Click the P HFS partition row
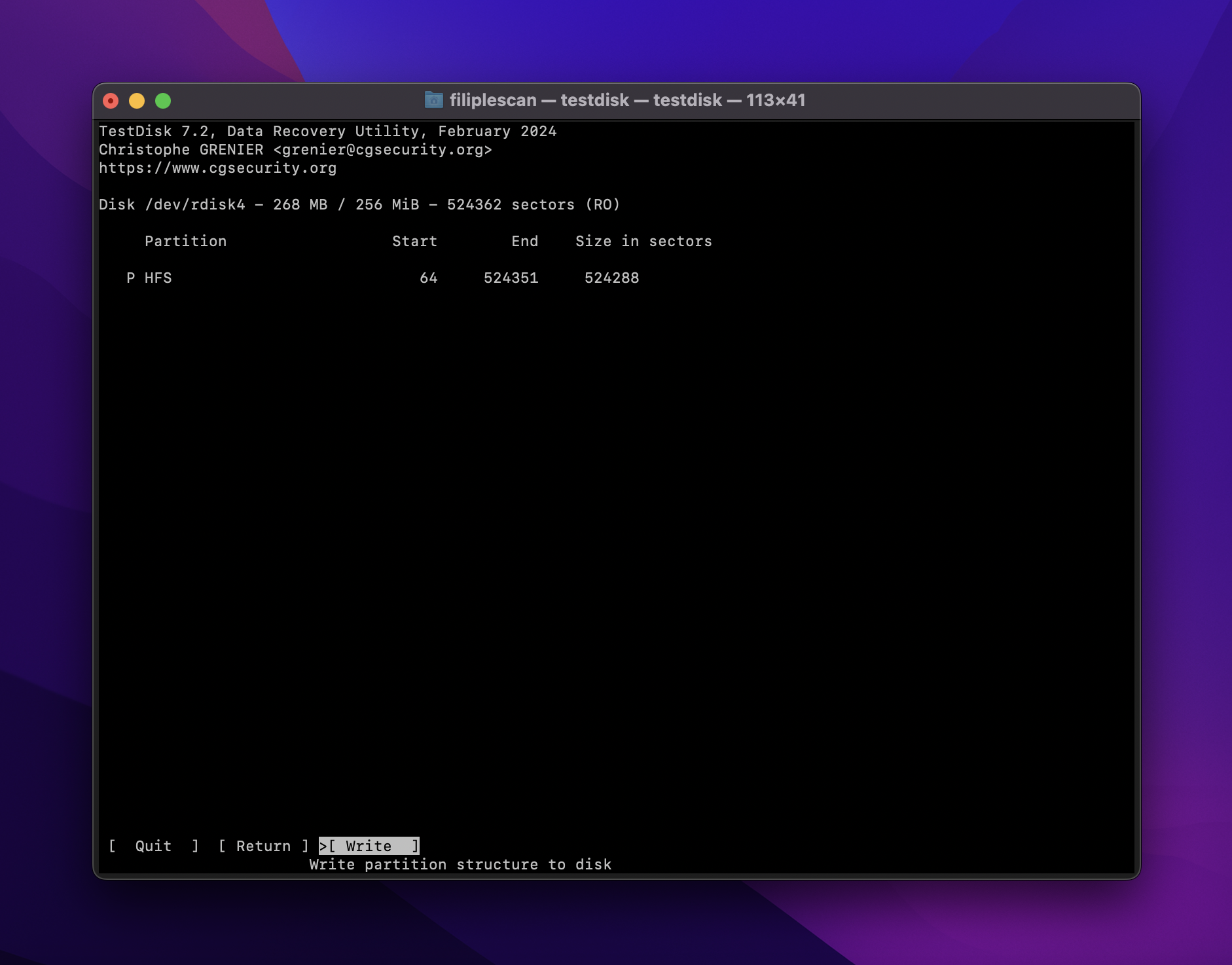The width and height of the screenshot is (1232, 965). click(x=383, y=278)
